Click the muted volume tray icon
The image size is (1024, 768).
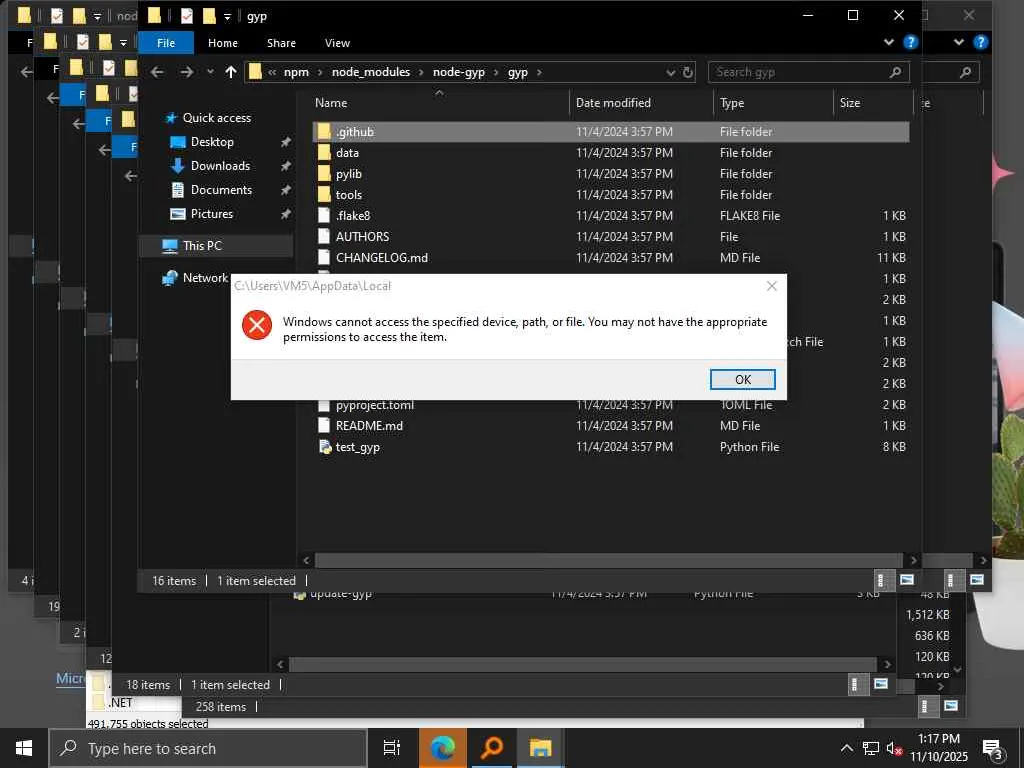894,748
